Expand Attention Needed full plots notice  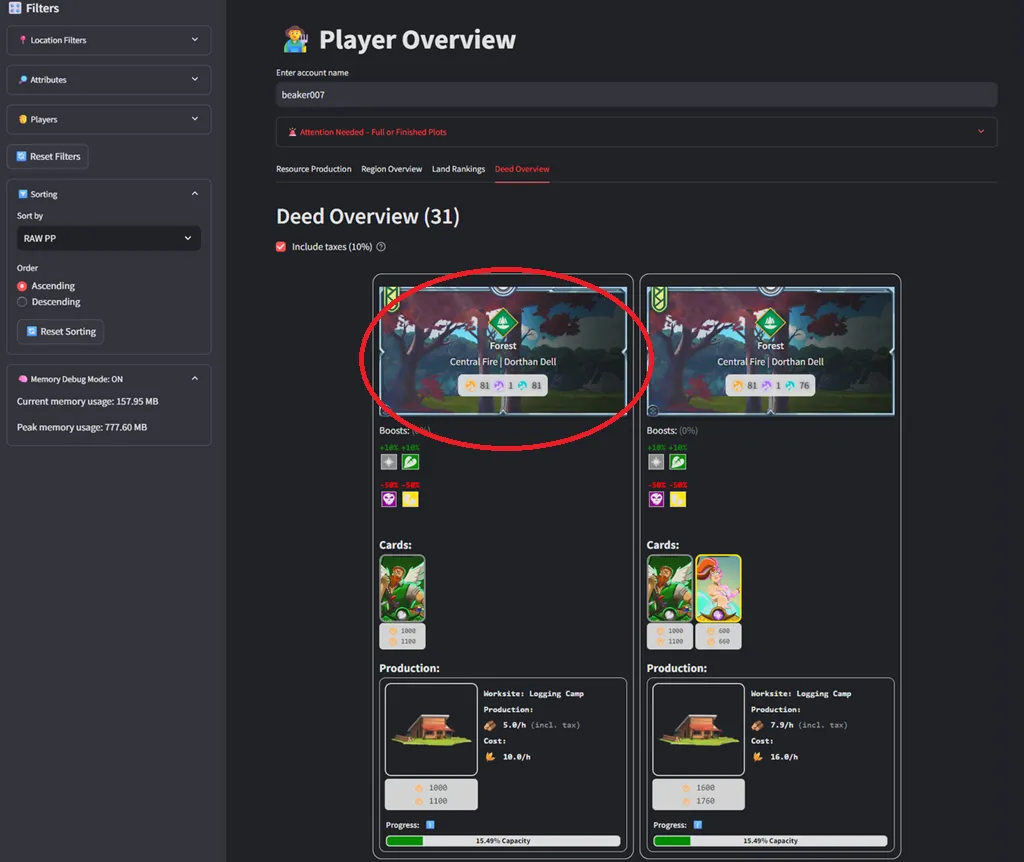point(636,132)
